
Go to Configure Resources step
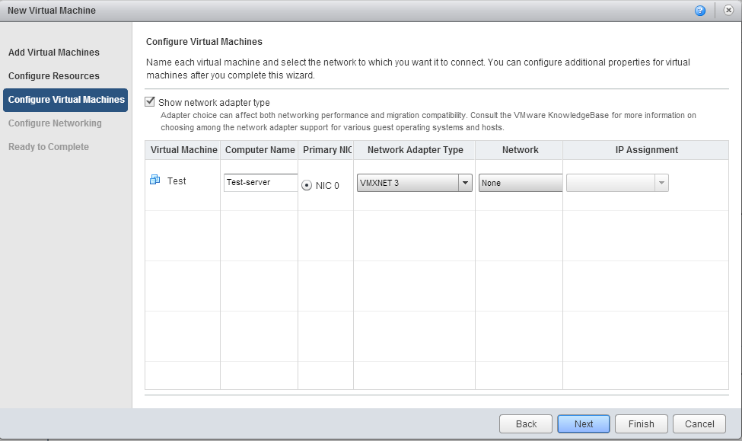[54, 76]
